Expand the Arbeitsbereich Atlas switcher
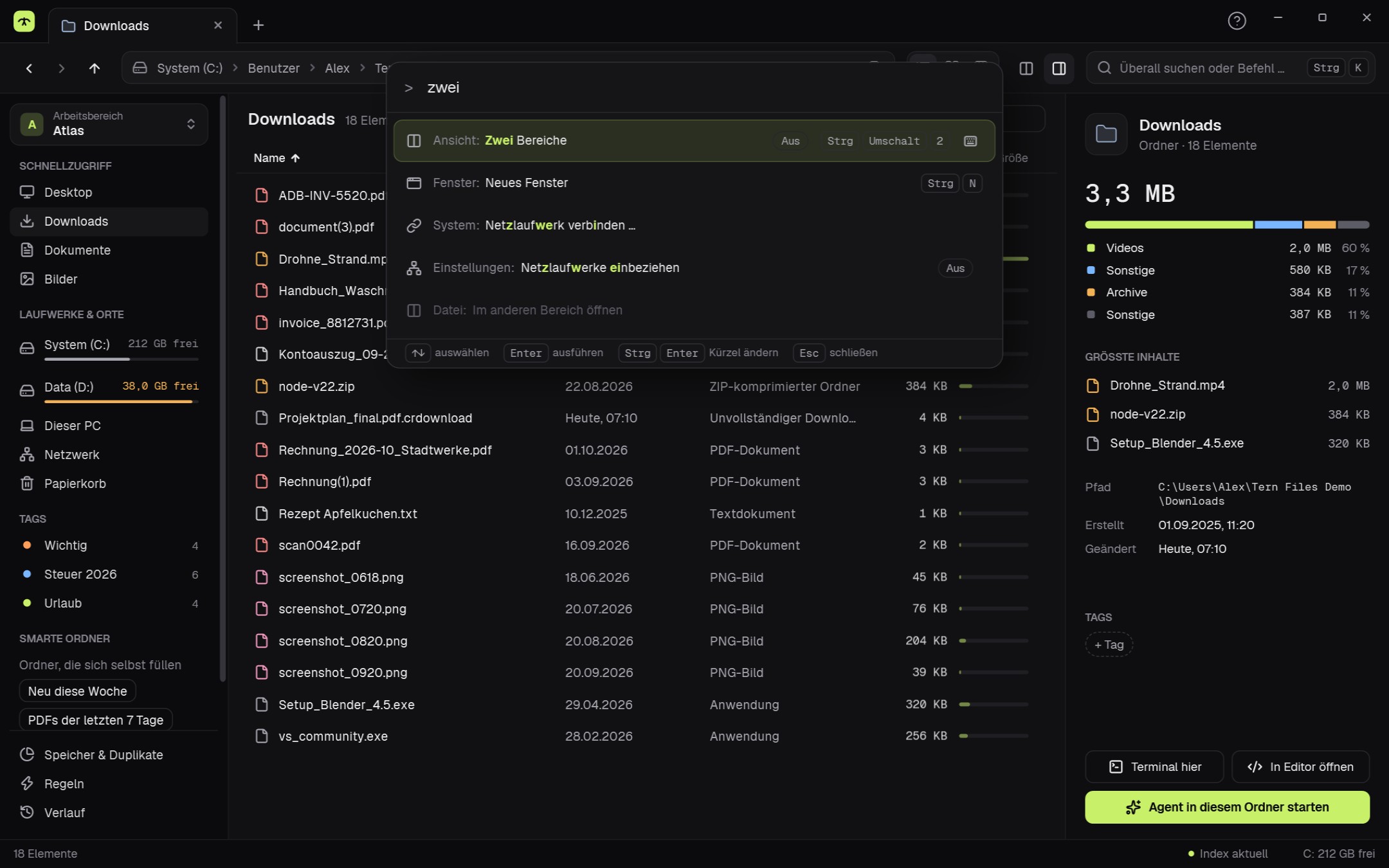Image resolution: width=1389 pixels, height=868 pixels. point(109,124)
